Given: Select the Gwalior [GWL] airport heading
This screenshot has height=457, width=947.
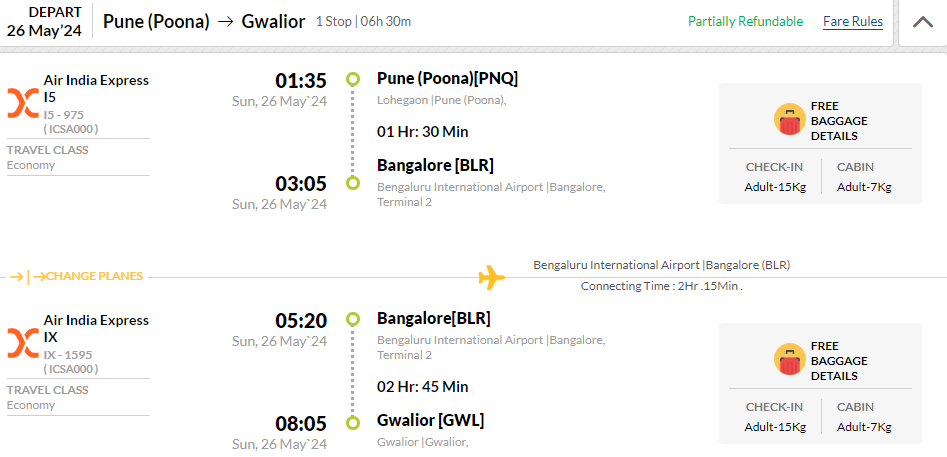Looking at the screenshot, I should (431, 420).
